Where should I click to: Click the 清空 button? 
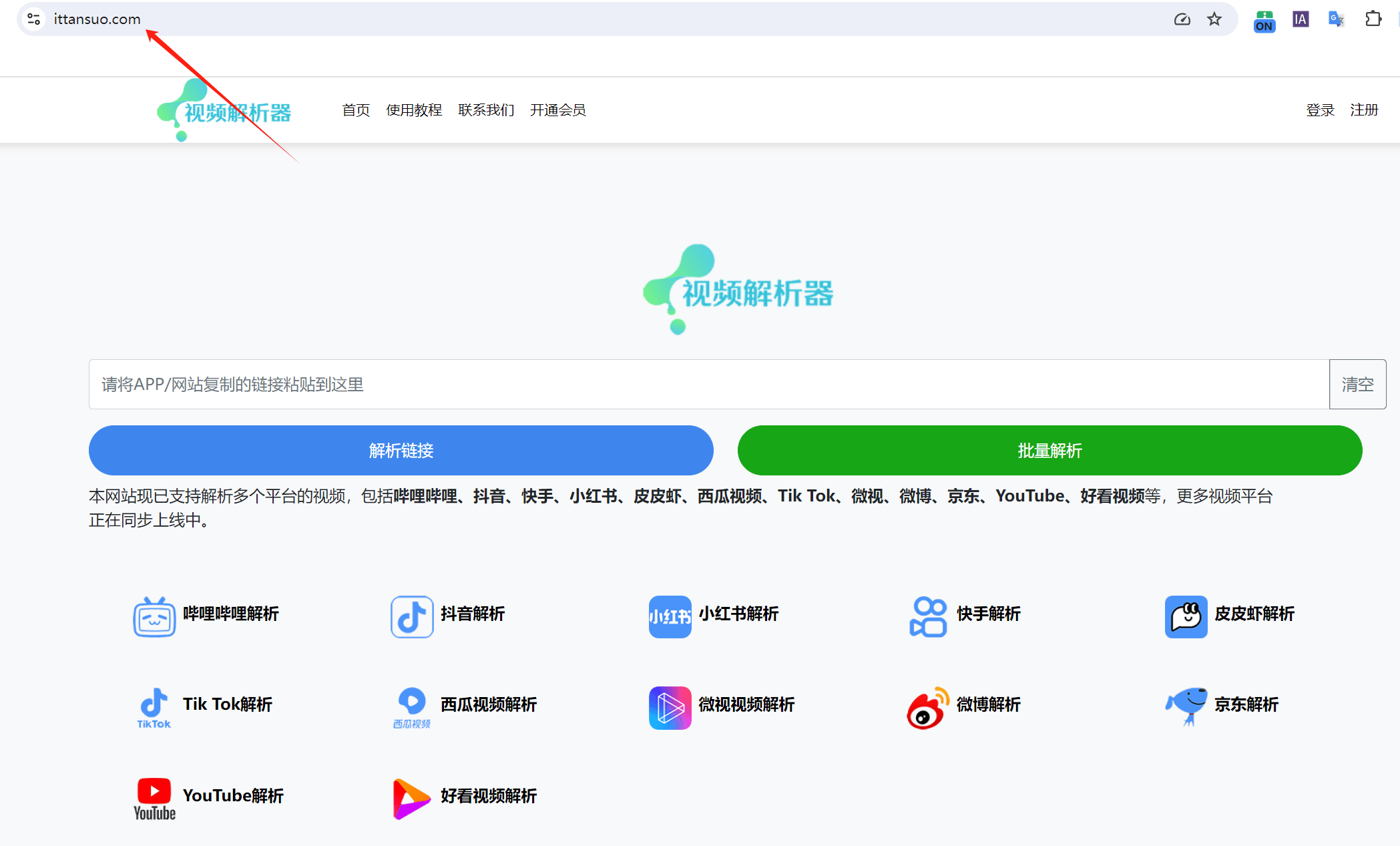[1358, 384]
